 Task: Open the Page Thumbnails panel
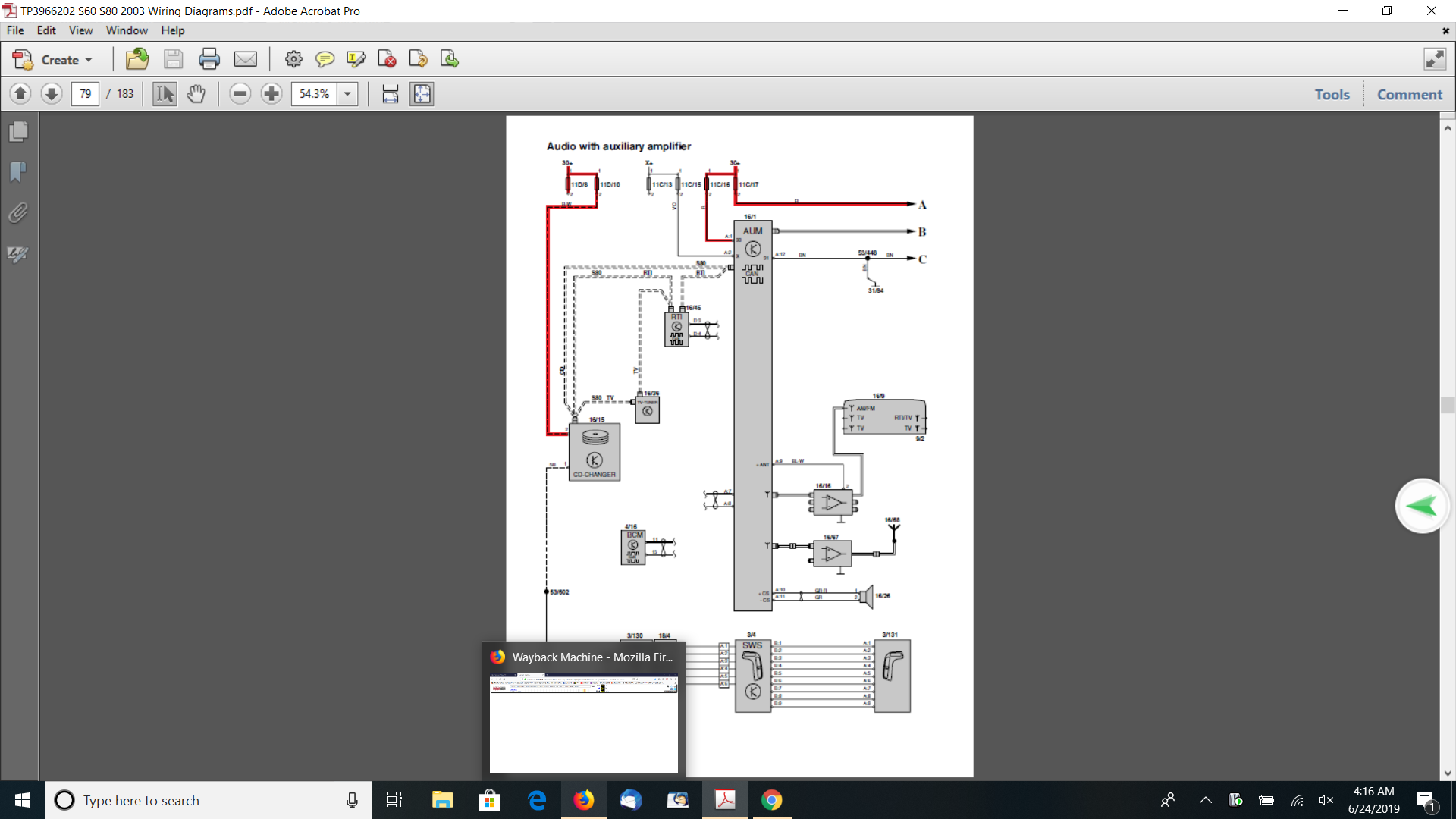[x=18, y=132]
